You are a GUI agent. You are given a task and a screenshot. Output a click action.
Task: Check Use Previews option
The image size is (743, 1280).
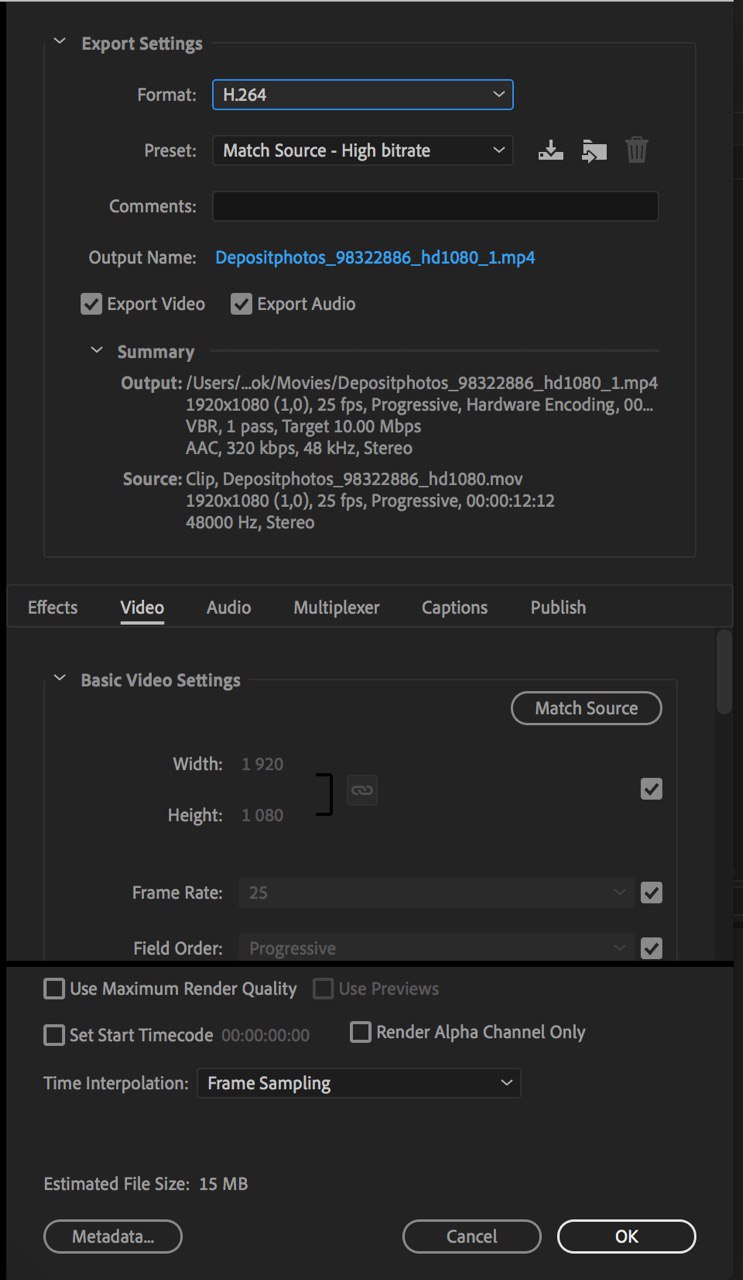tap(323, 989)
